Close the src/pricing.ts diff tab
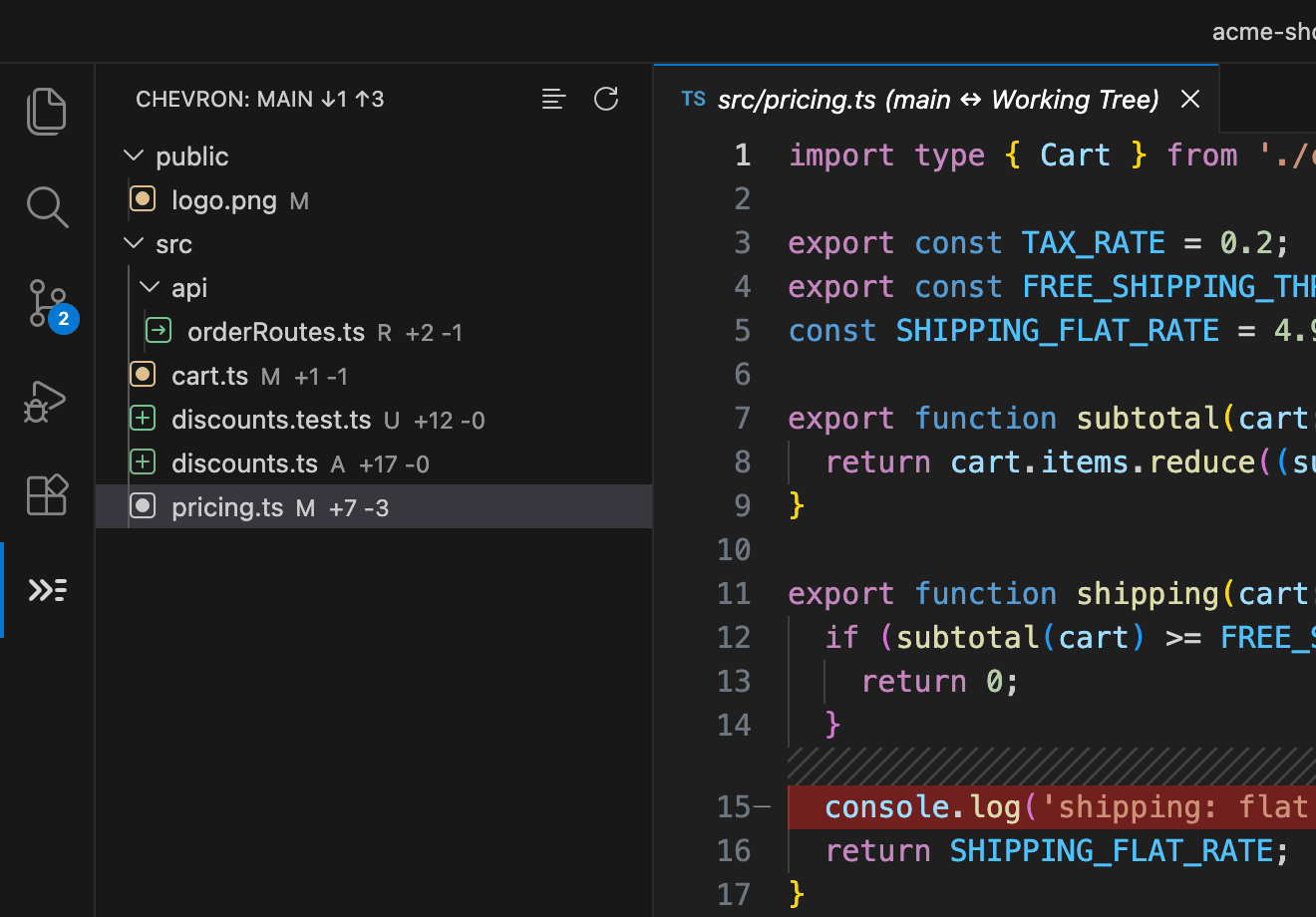This screenshot has height=917, width=1316. (1190, 99)
